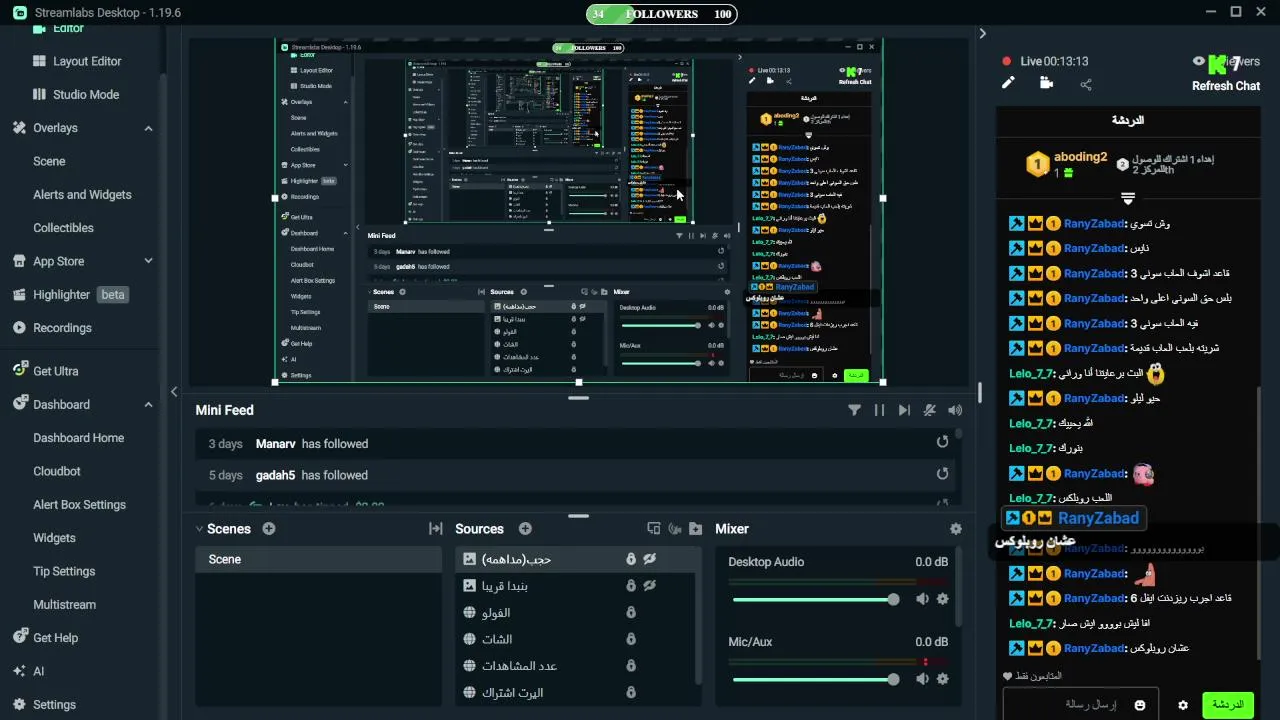Open the chat settings gear icon
This screenshot has height=720, width=1280.
(x=1183, y=705)
